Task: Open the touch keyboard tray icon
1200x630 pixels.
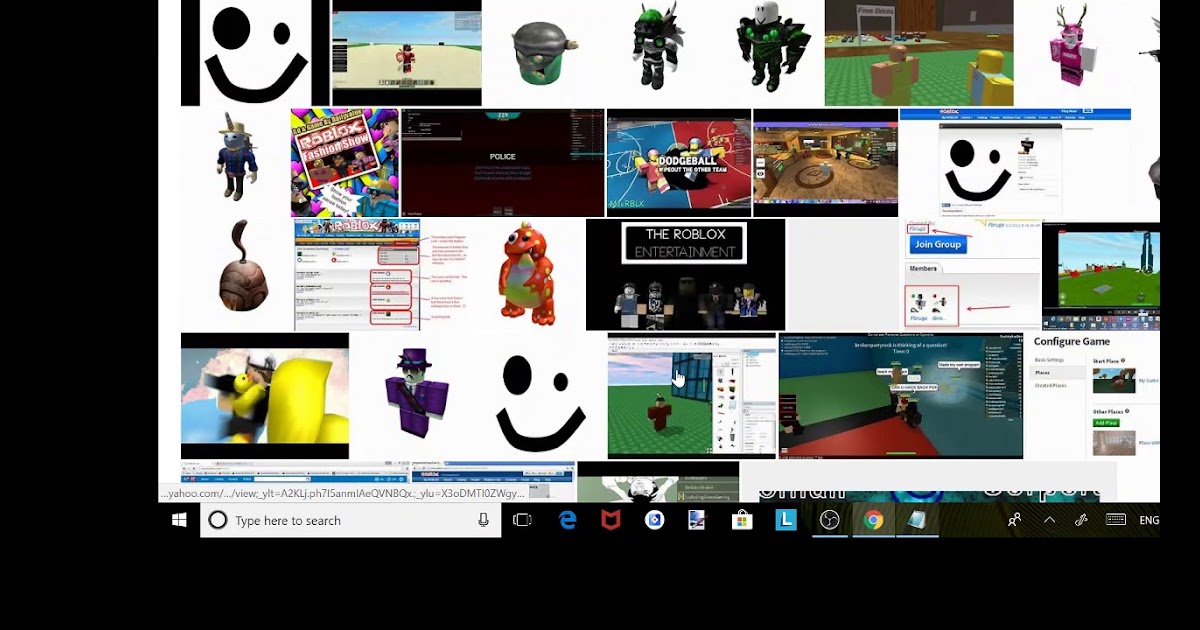Action: 1116,520
